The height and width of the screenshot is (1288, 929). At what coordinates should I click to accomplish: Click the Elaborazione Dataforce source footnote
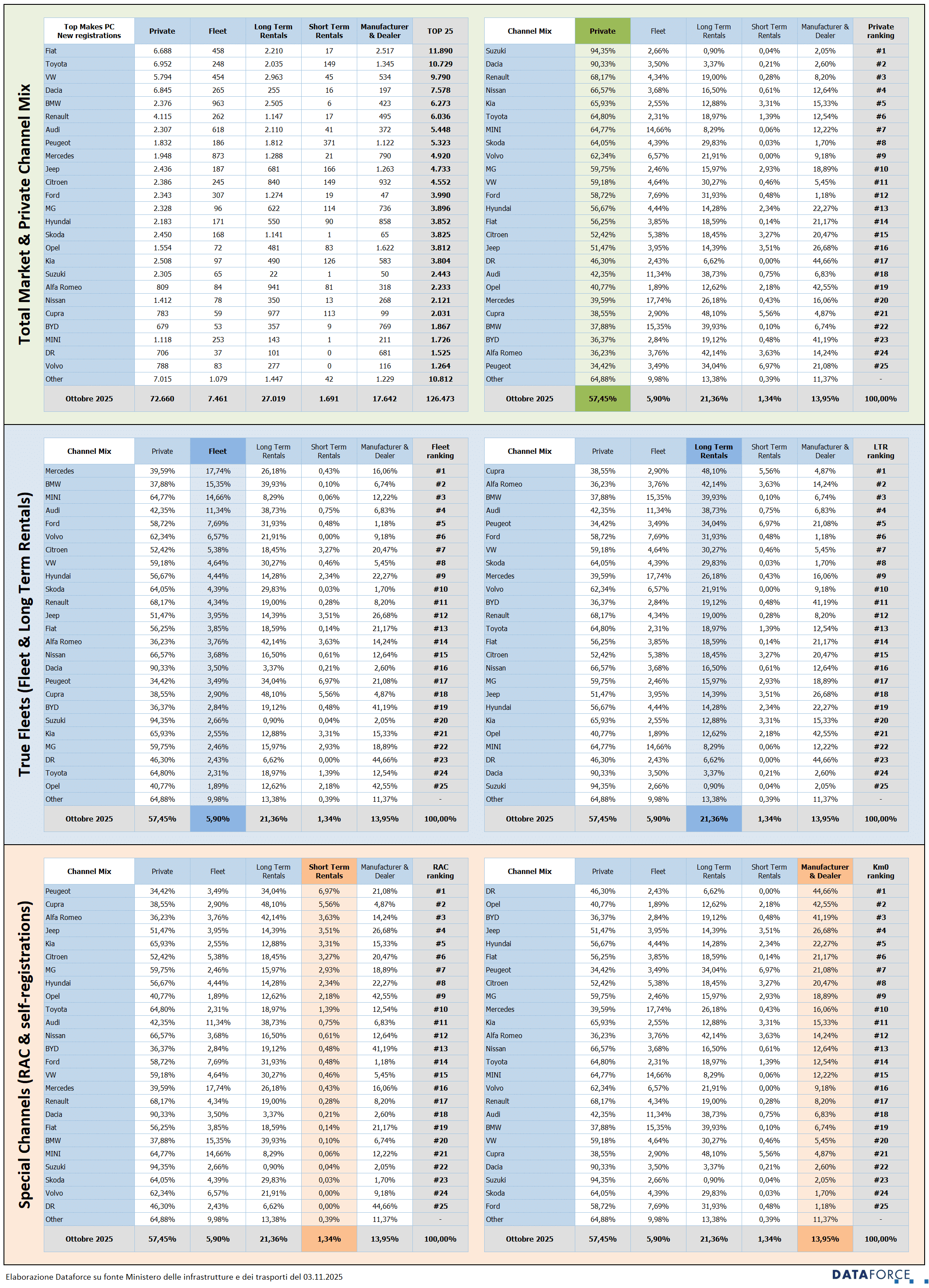(x=174, y=1277)
